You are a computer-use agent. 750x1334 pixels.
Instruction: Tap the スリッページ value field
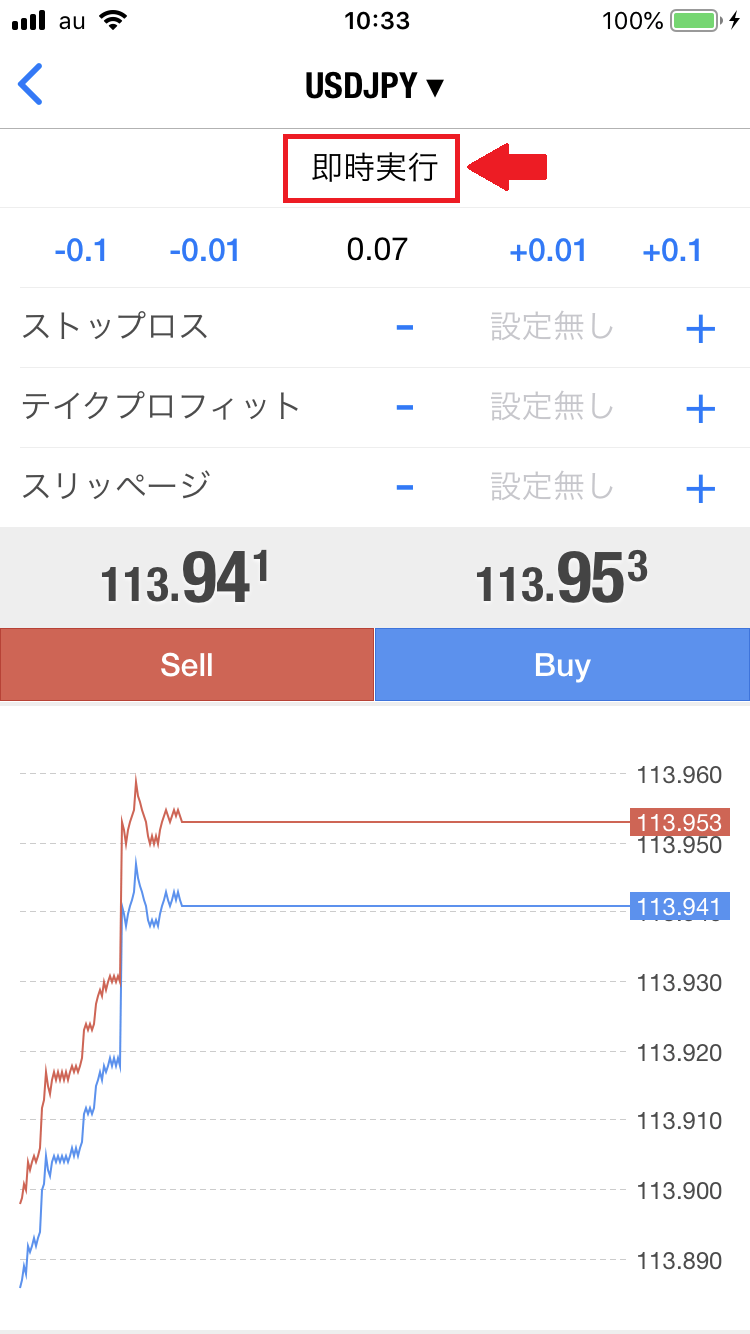point(552,487)
